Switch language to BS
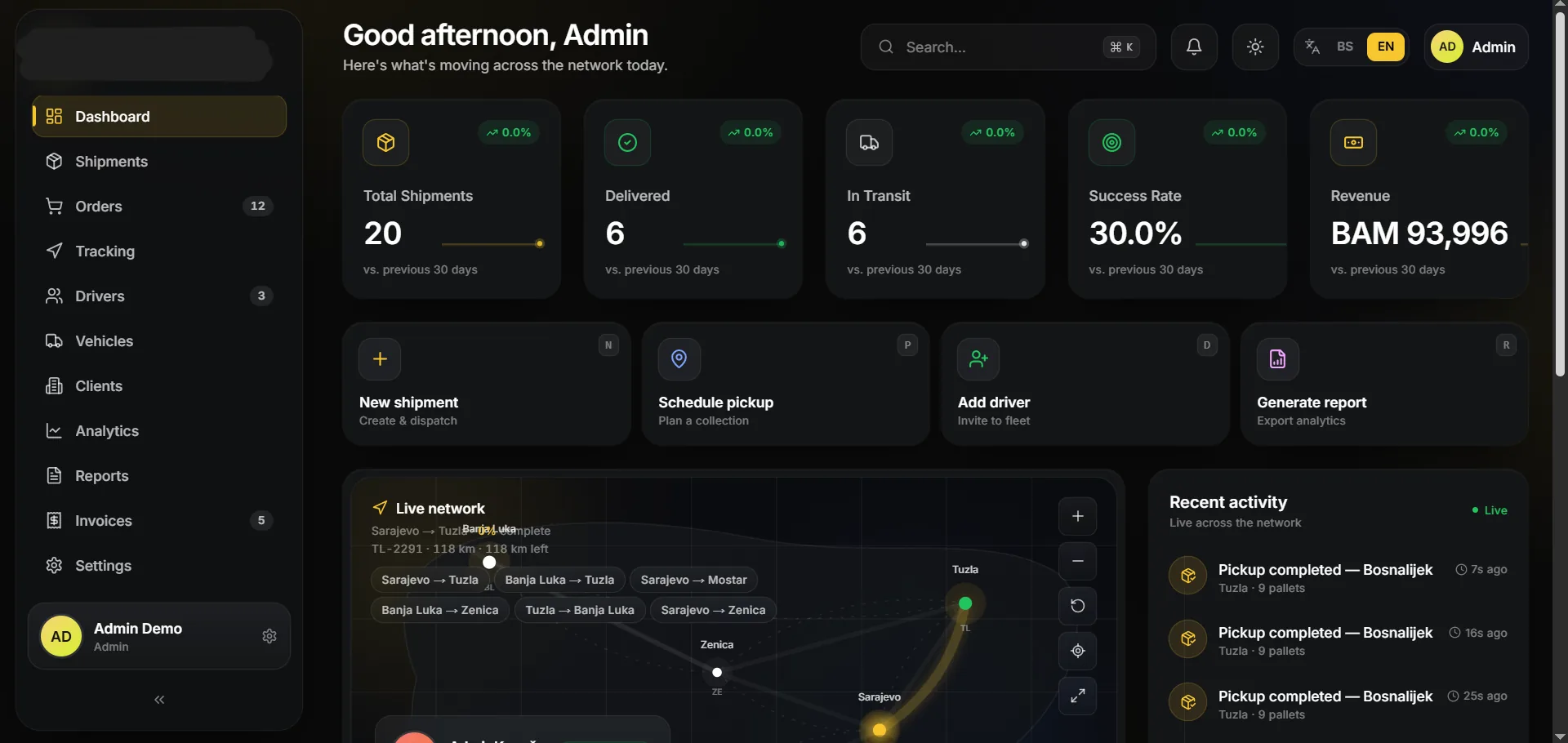 click(x=1345, y=47)
